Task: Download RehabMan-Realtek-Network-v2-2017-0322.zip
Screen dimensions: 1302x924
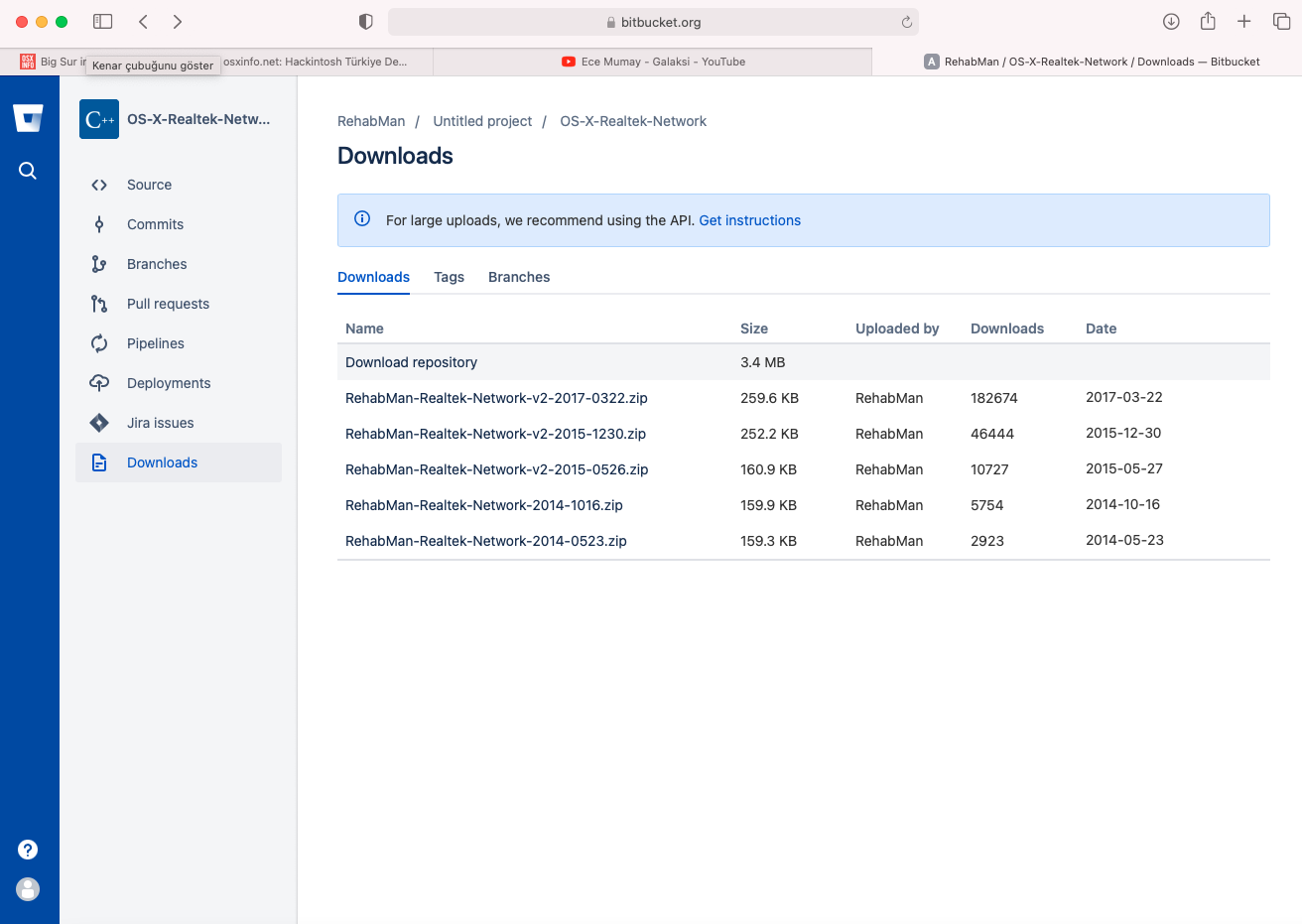Action: [x=496, y=398]
